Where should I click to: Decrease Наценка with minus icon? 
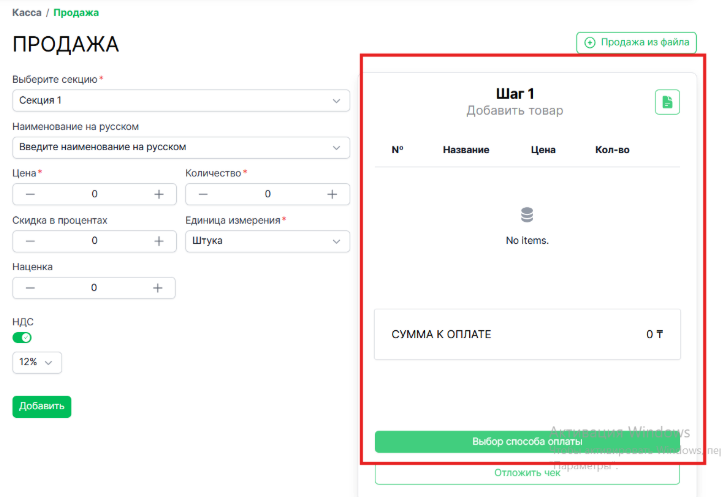(x=30, y=288)
